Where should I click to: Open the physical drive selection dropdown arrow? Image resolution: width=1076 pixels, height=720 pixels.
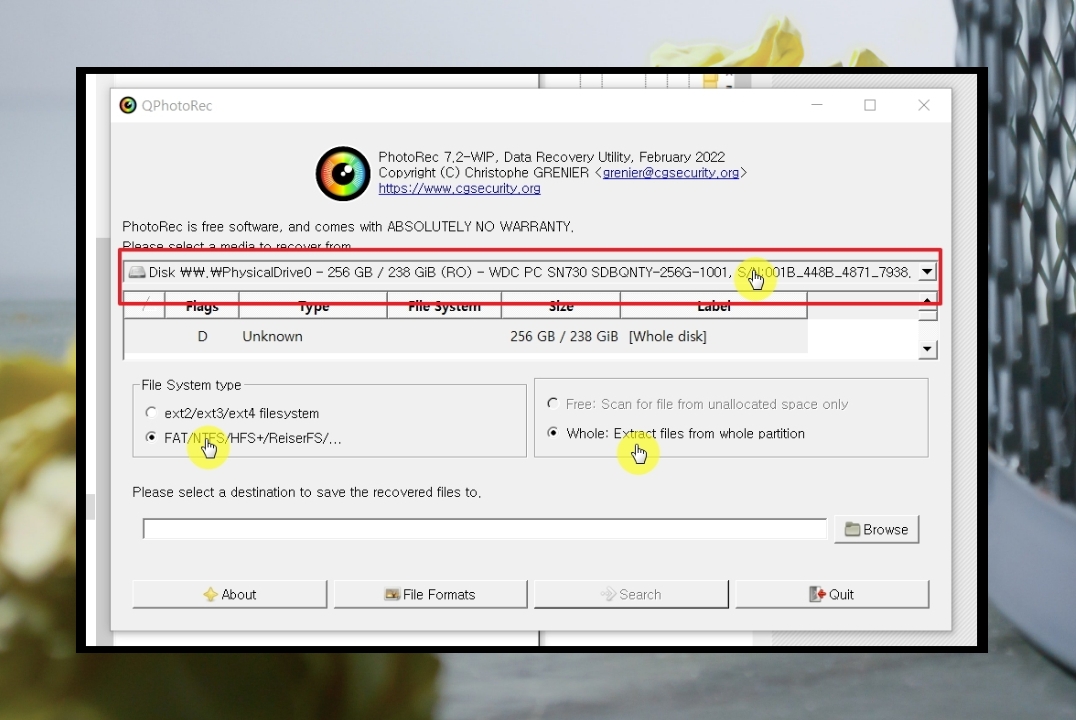(x=926, y=272)
